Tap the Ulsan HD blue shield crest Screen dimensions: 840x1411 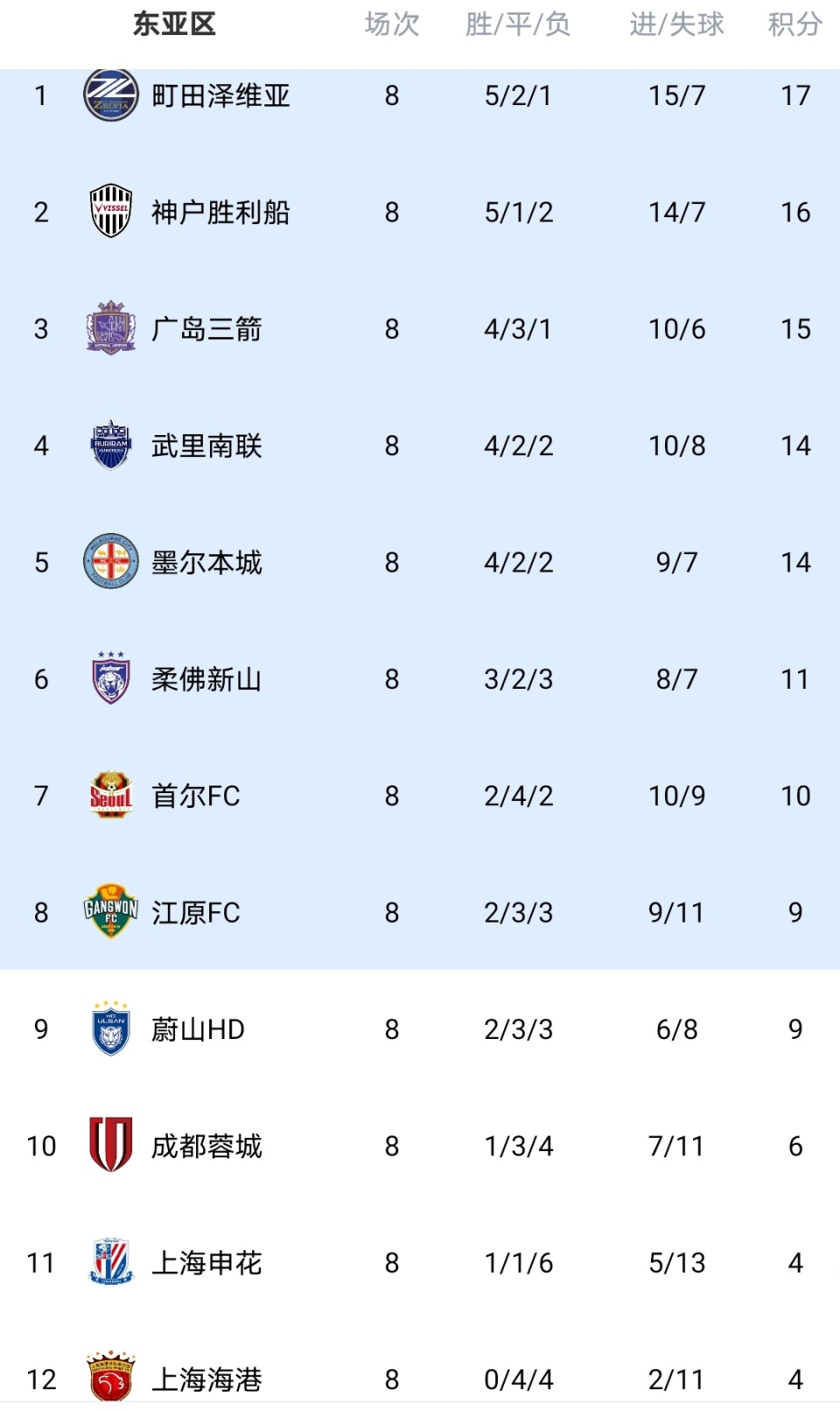[111, 1028]
